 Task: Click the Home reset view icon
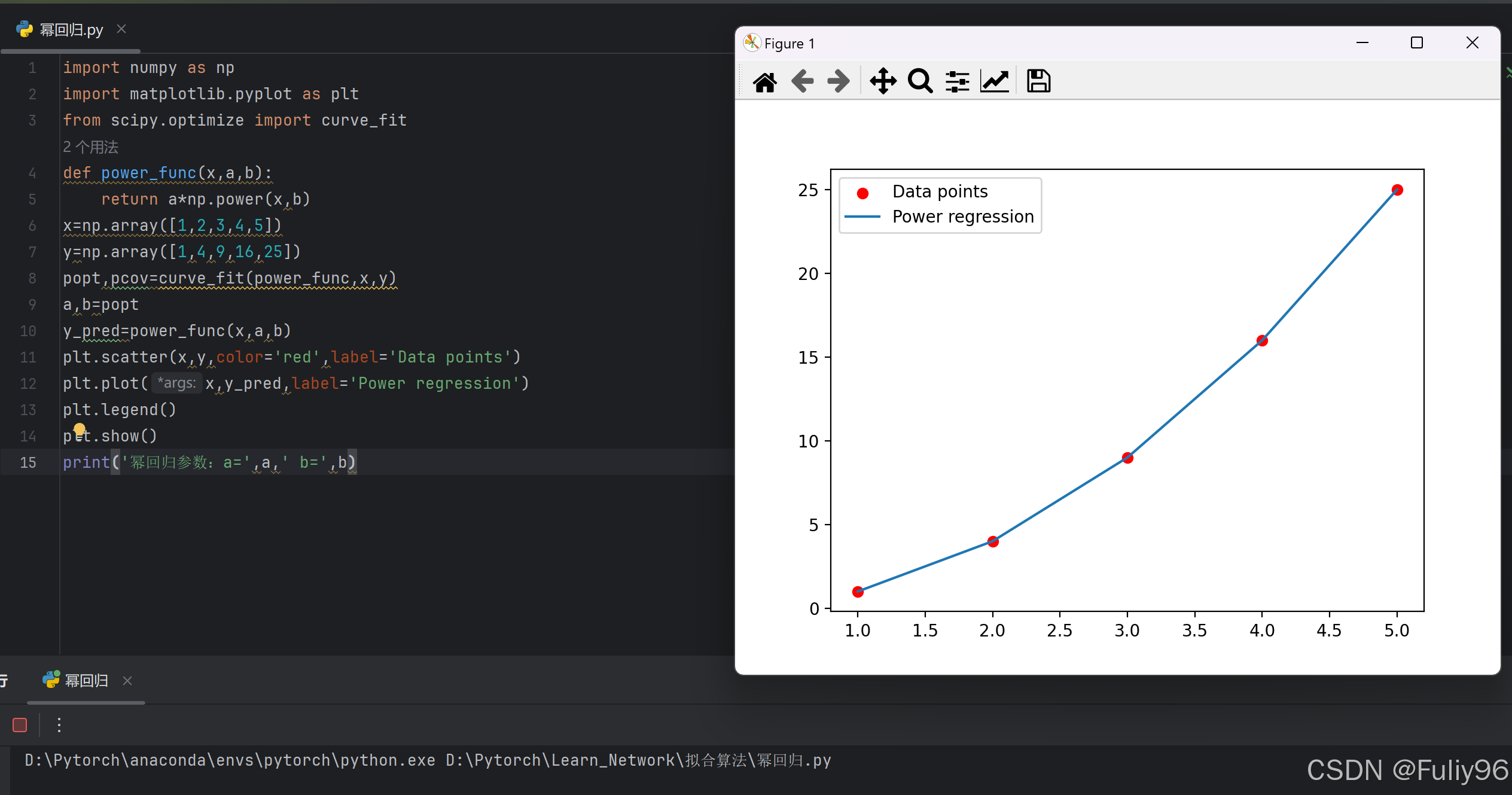pyautogui.click(x=764, y=81)
